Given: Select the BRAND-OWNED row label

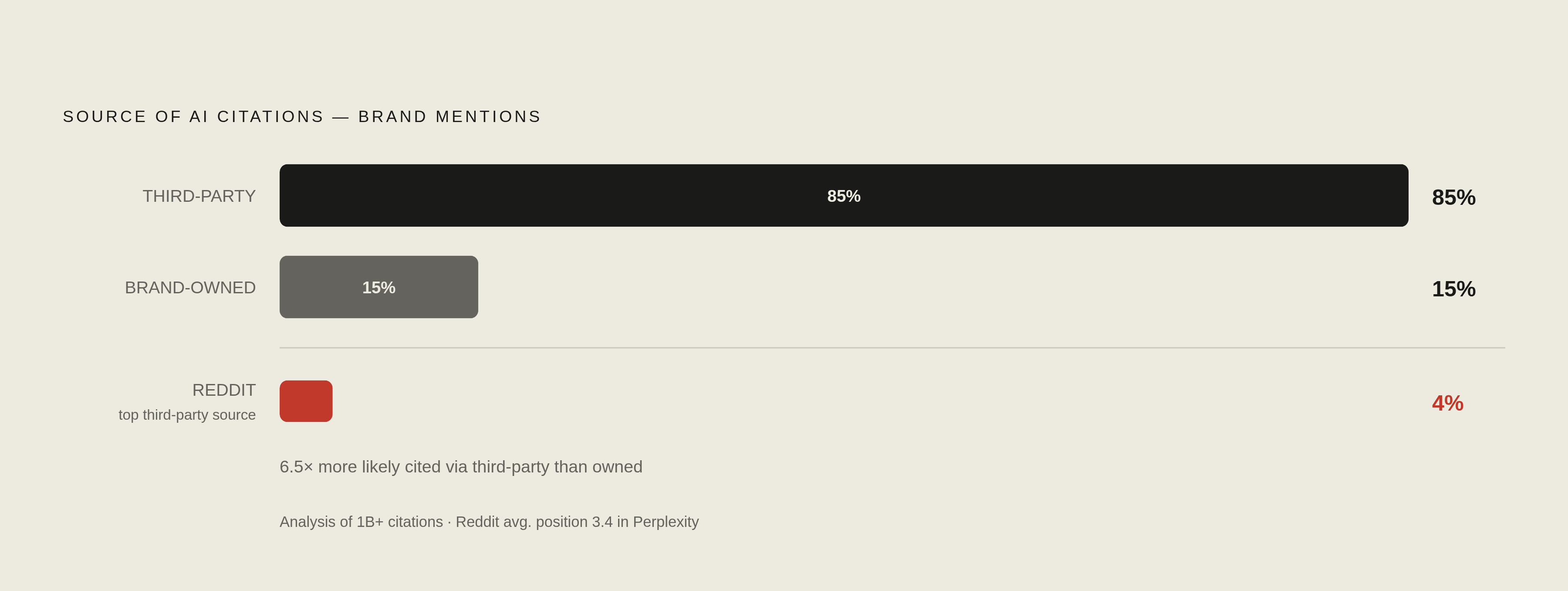Looking at the screenshot, I should tap(190, 288).
